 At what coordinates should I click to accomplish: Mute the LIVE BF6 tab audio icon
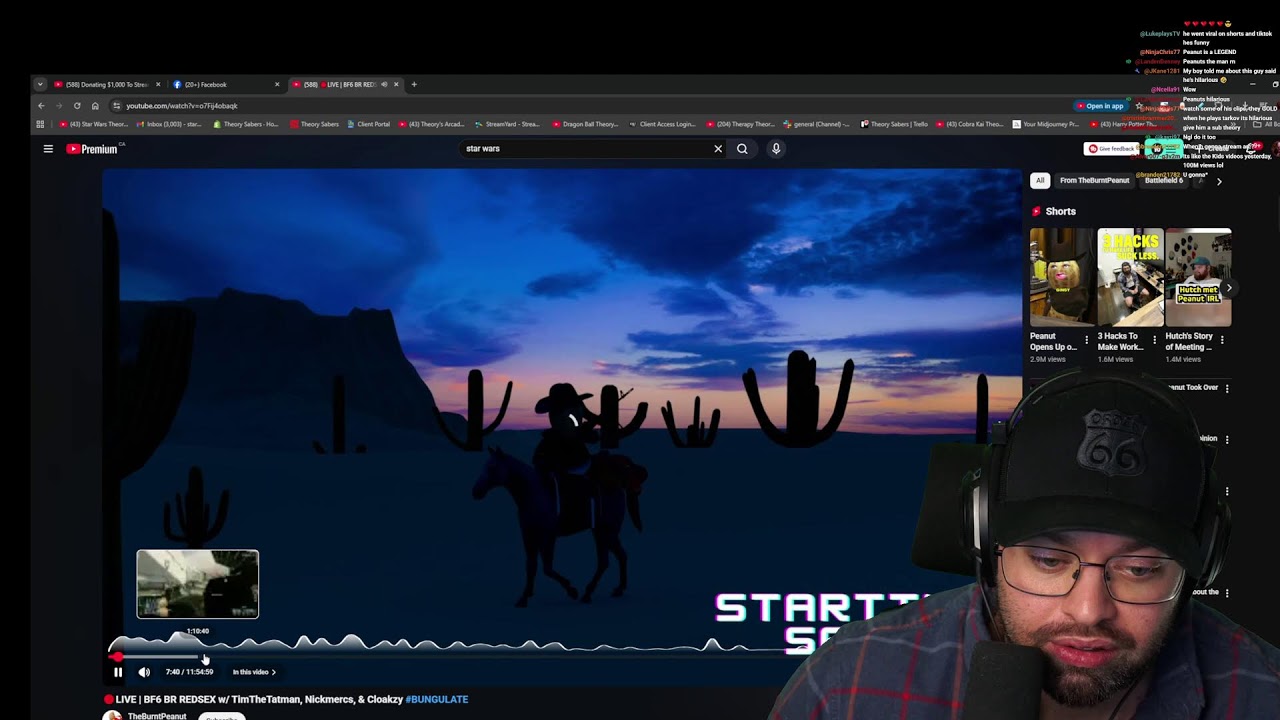[384, 85]
